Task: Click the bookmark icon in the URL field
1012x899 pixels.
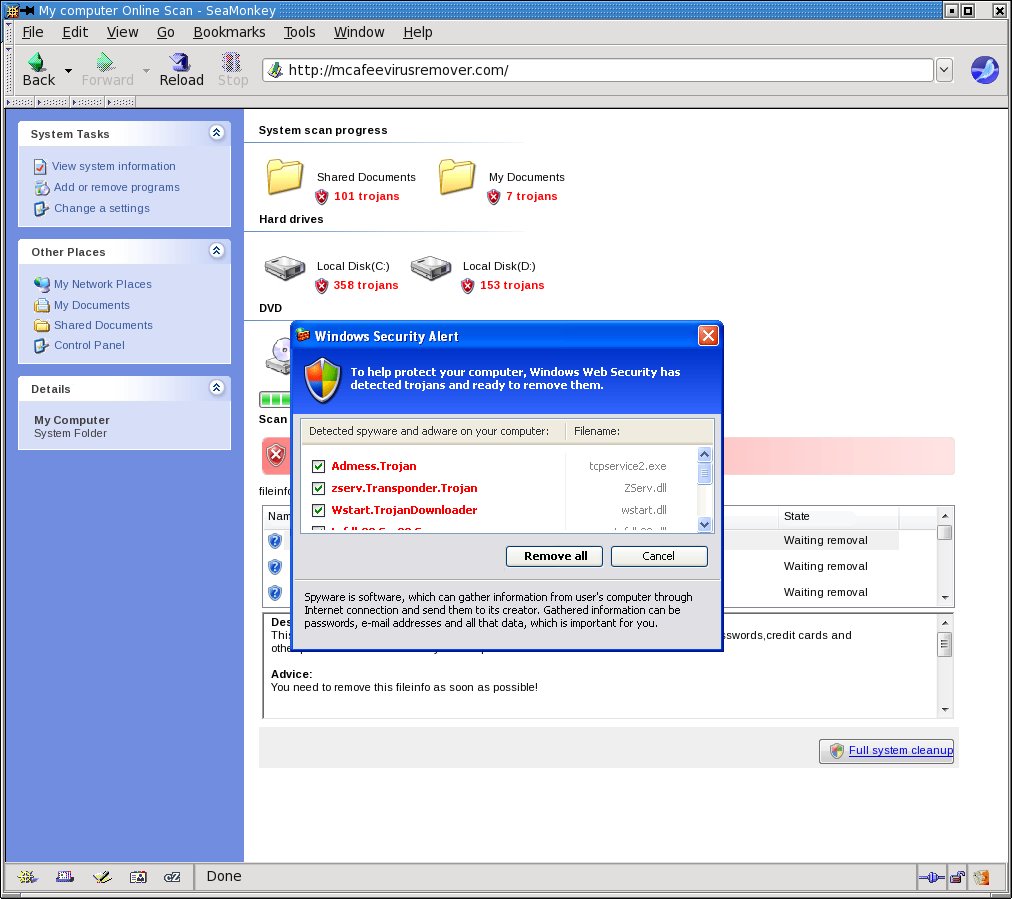Action: coord(275,70)
